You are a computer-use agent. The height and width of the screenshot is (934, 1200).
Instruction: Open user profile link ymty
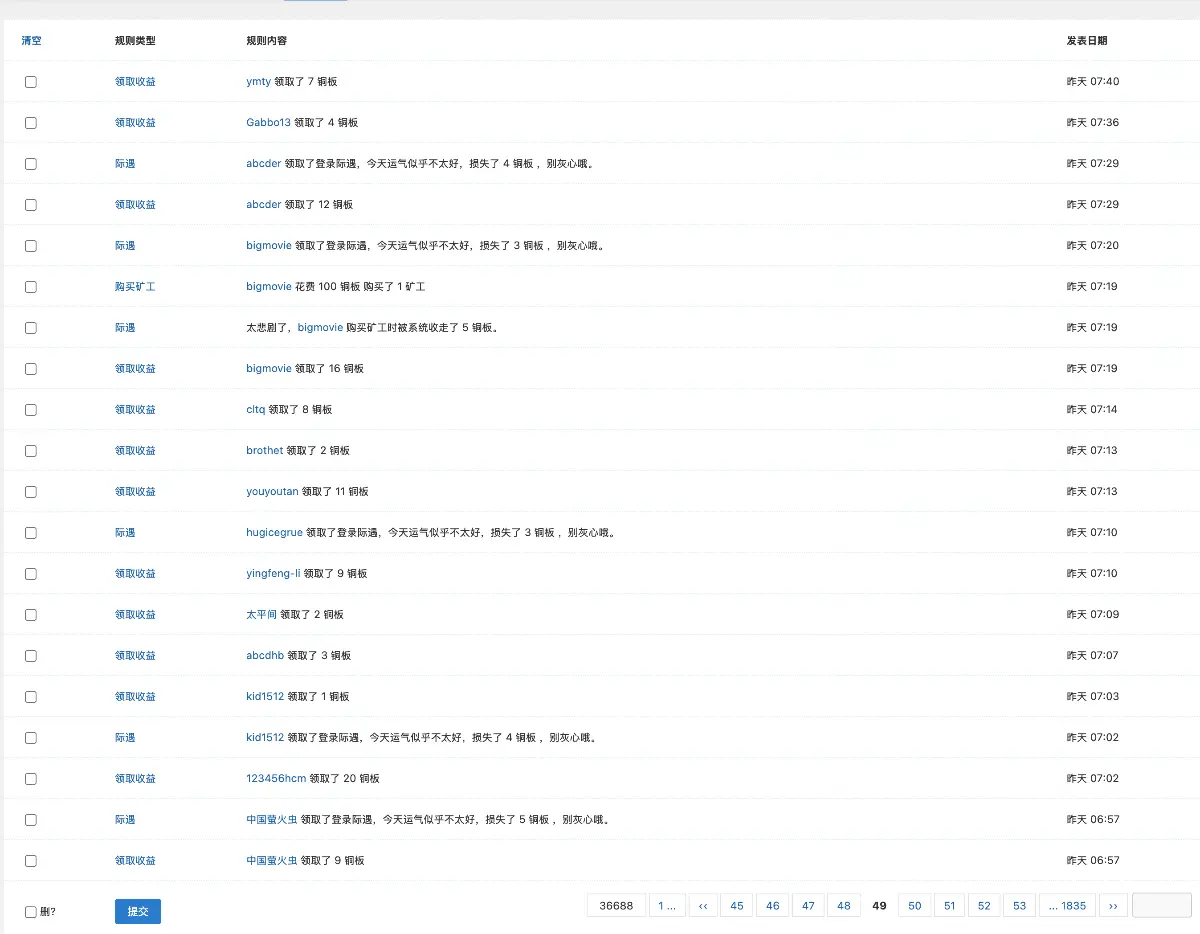(x=257, y=81)
